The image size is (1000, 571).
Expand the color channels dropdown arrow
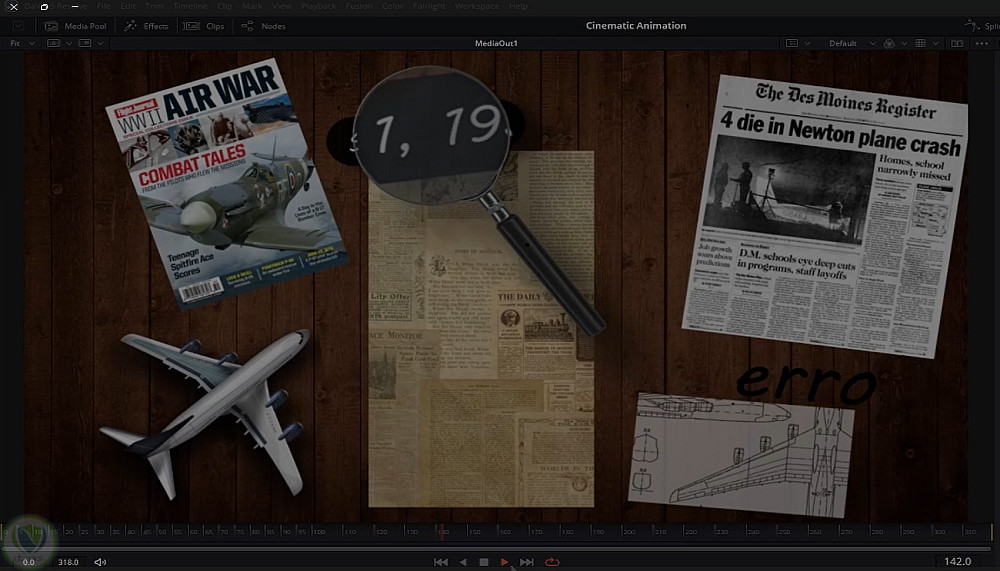coord(904,43)
